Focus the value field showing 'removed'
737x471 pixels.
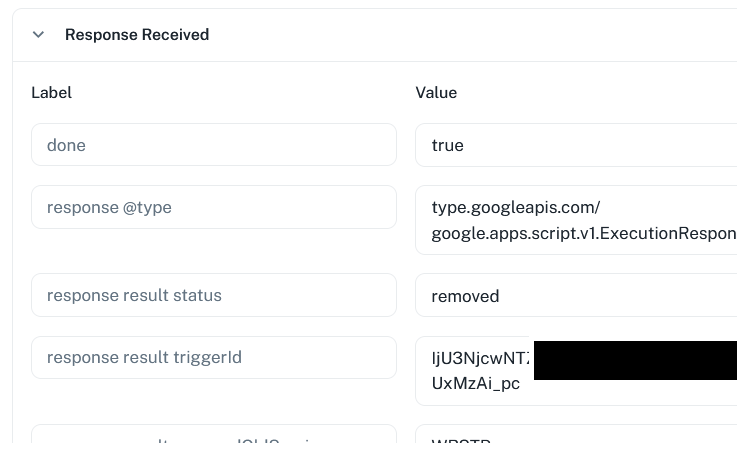(576, 295)
